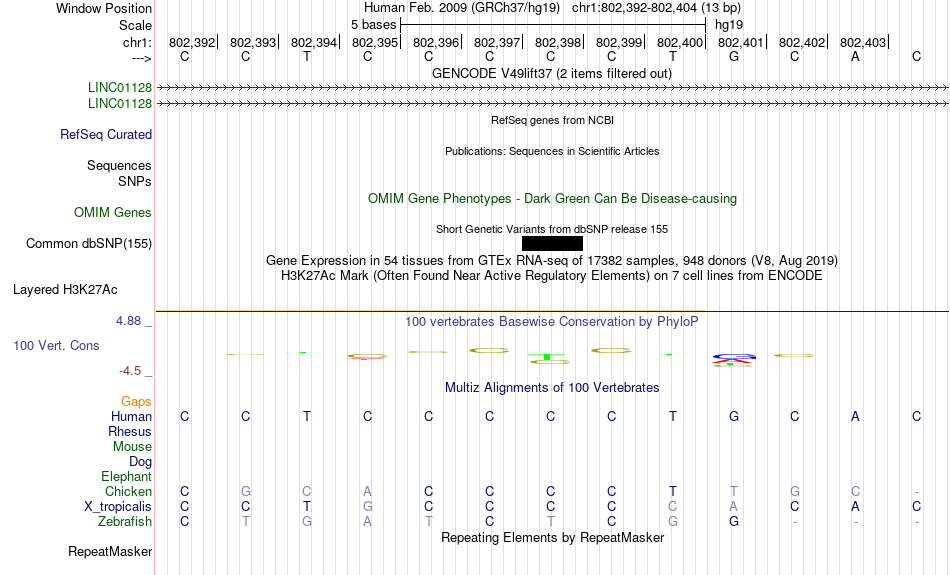Click the Common dbSNP(155) black variant block
Image resolution: width=950 pixels, height=575 pixels.
point(552,244)
